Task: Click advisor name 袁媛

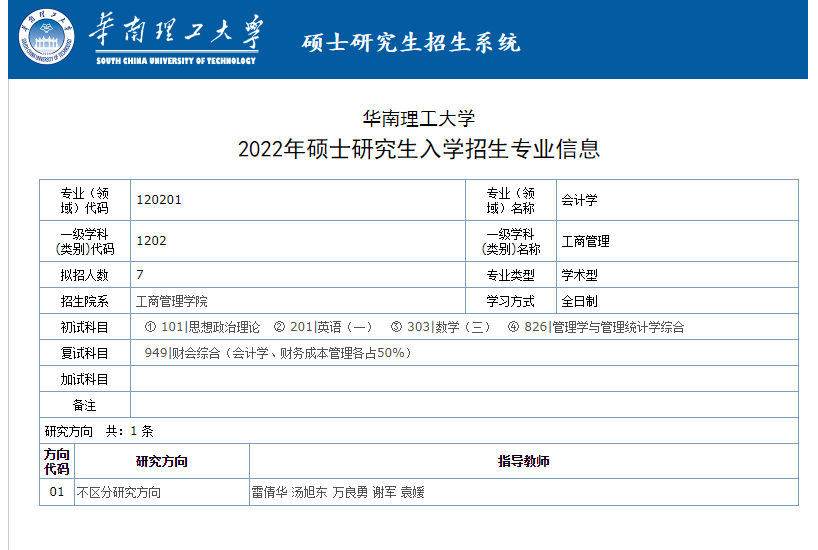Action: 413,492
